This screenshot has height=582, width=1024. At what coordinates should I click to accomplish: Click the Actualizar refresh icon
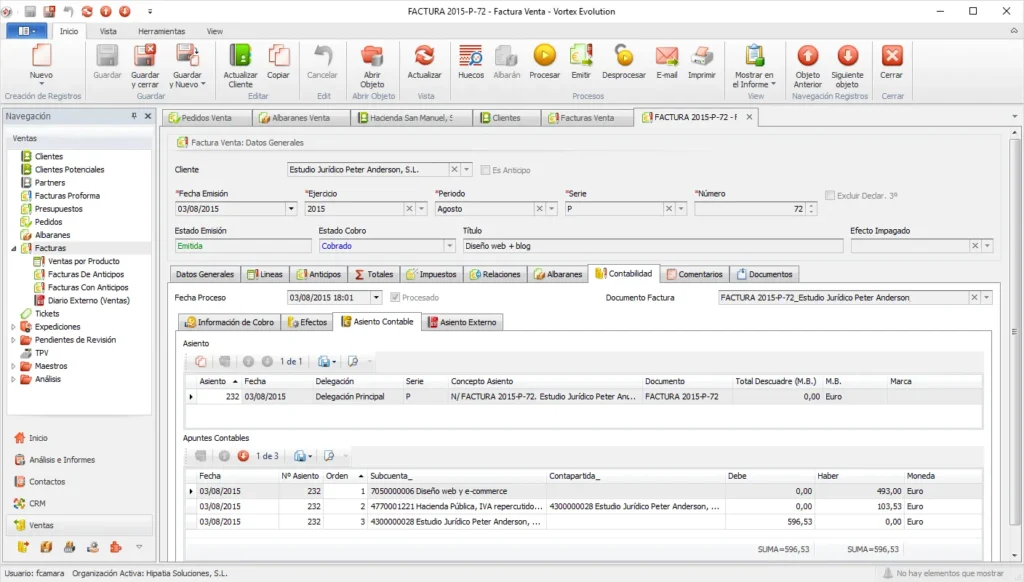[424, 56]
